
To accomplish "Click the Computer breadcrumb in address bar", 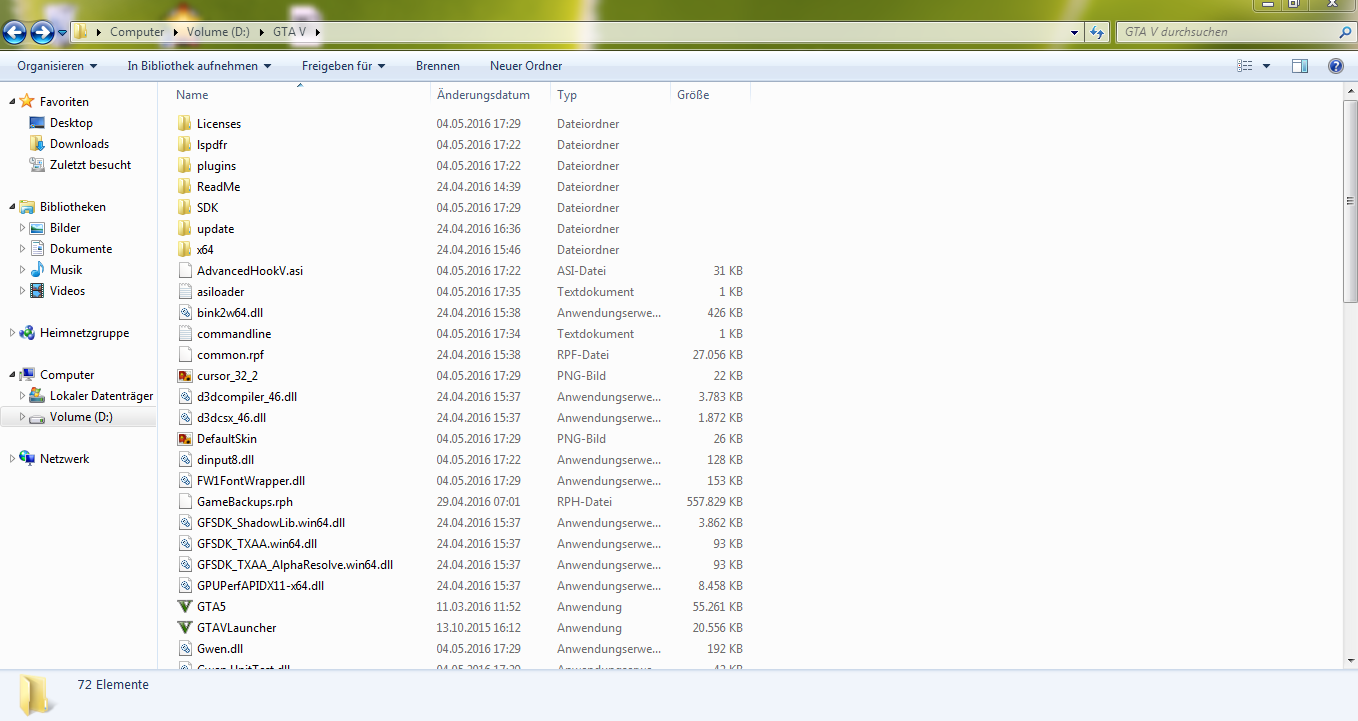I will click(x=137, y=32).
